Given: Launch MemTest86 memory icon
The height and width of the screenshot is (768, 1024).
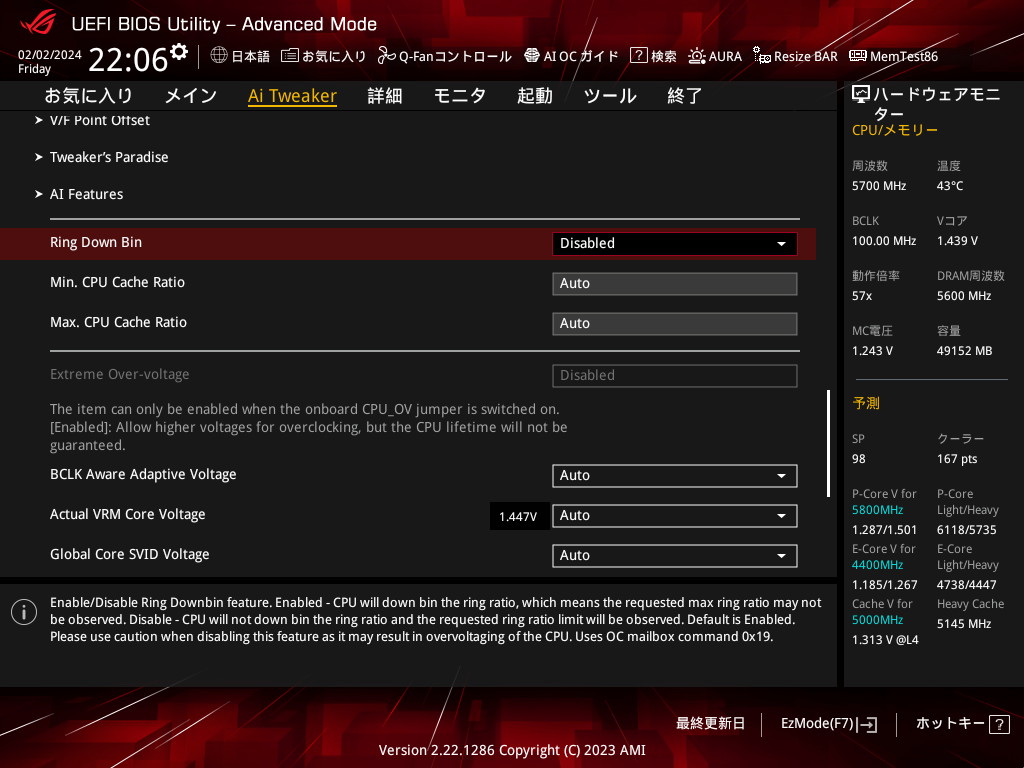Looking at the screenshot, I should (857, 56).
